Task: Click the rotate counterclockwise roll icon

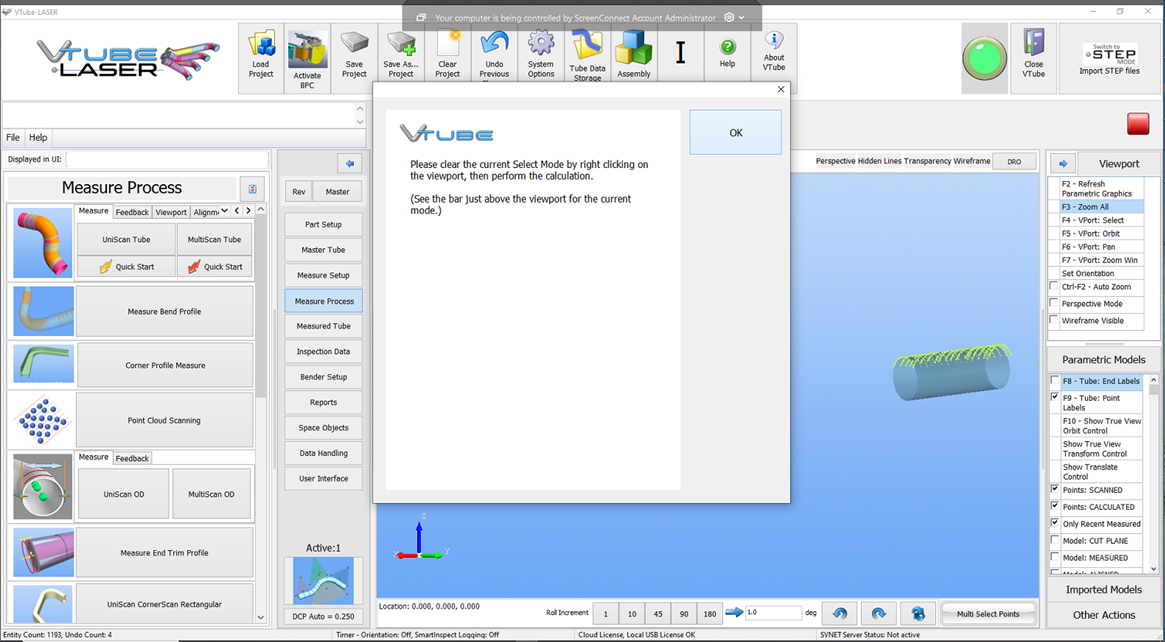Action: pyautogui.click(x=840, y=614)
